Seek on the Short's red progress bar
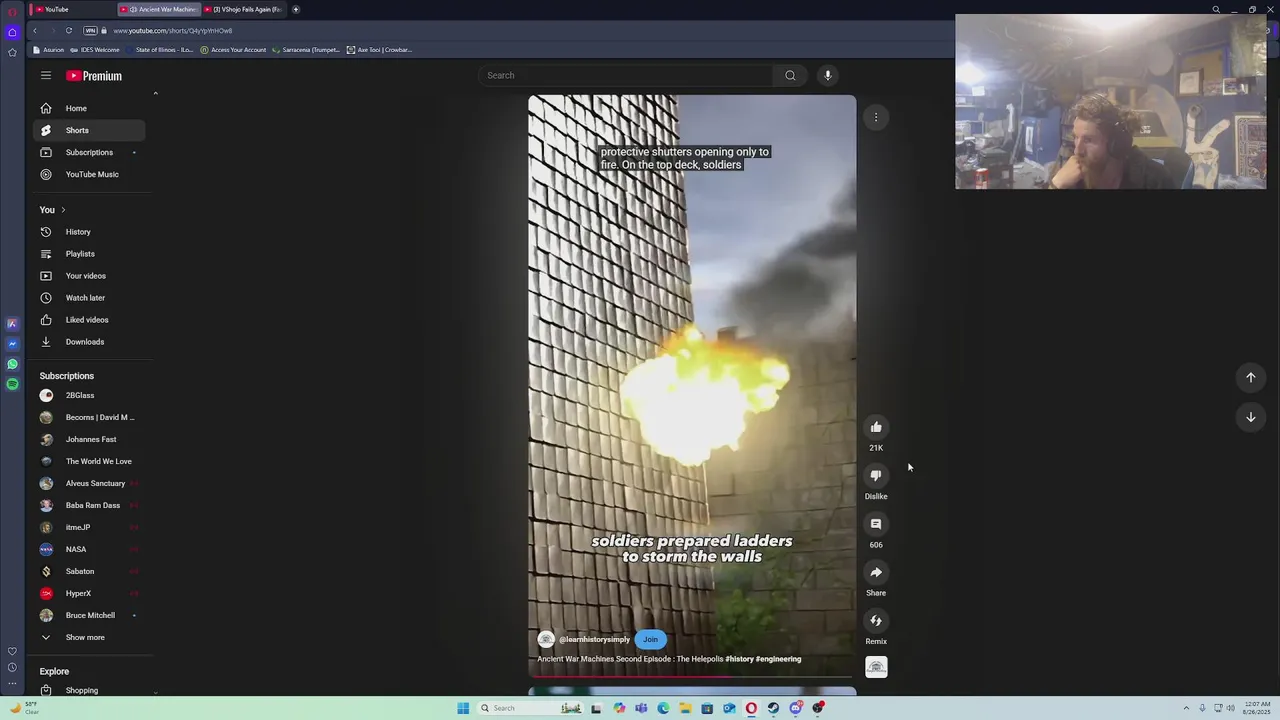 pos(692,676)
